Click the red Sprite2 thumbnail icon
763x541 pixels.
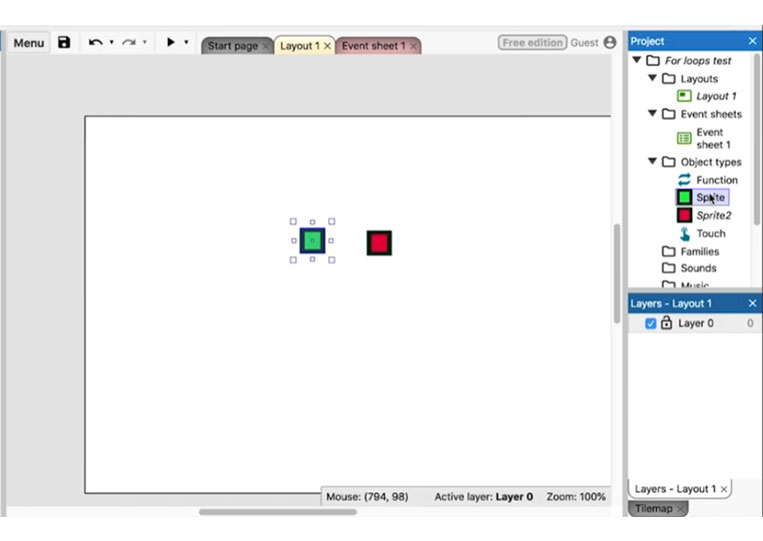click(x=684, y=215)
